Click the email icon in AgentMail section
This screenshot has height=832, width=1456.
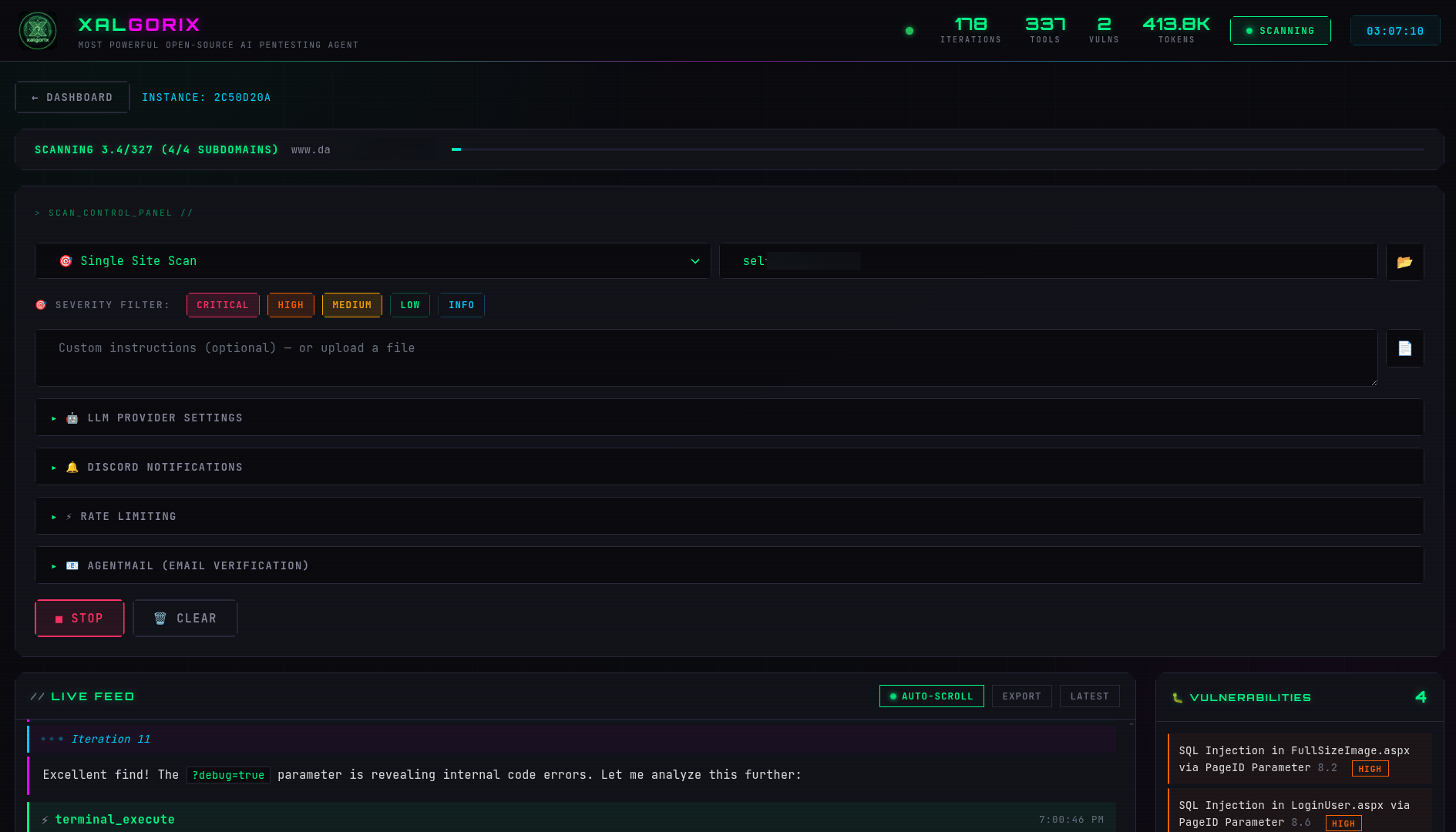[72, 565]
